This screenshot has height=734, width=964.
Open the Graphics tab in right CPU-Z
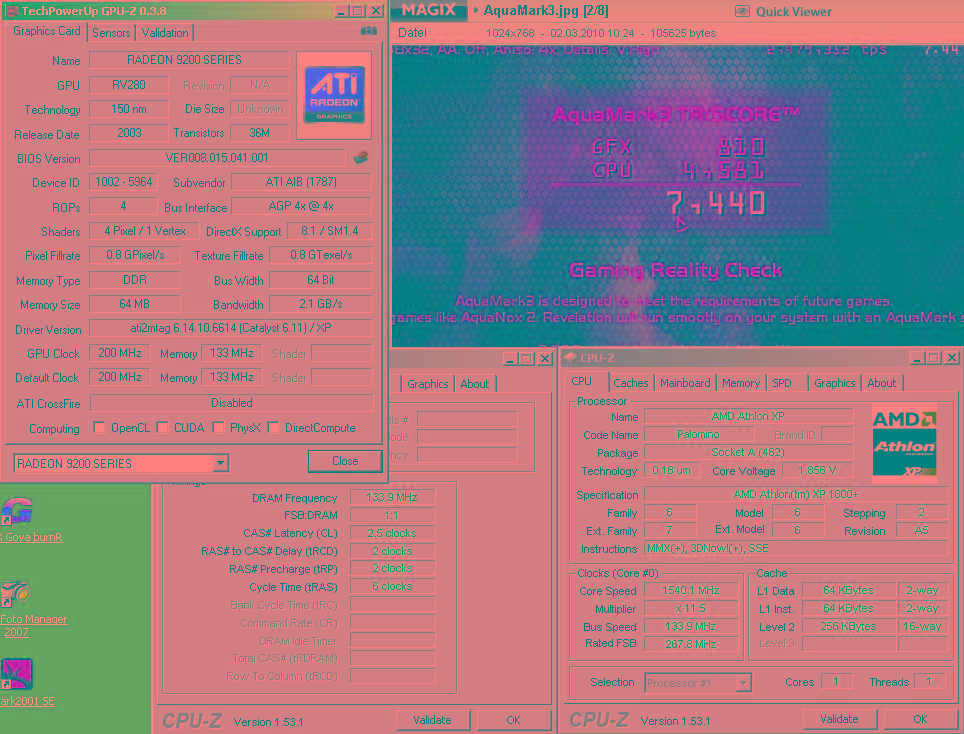pos(834,383)
